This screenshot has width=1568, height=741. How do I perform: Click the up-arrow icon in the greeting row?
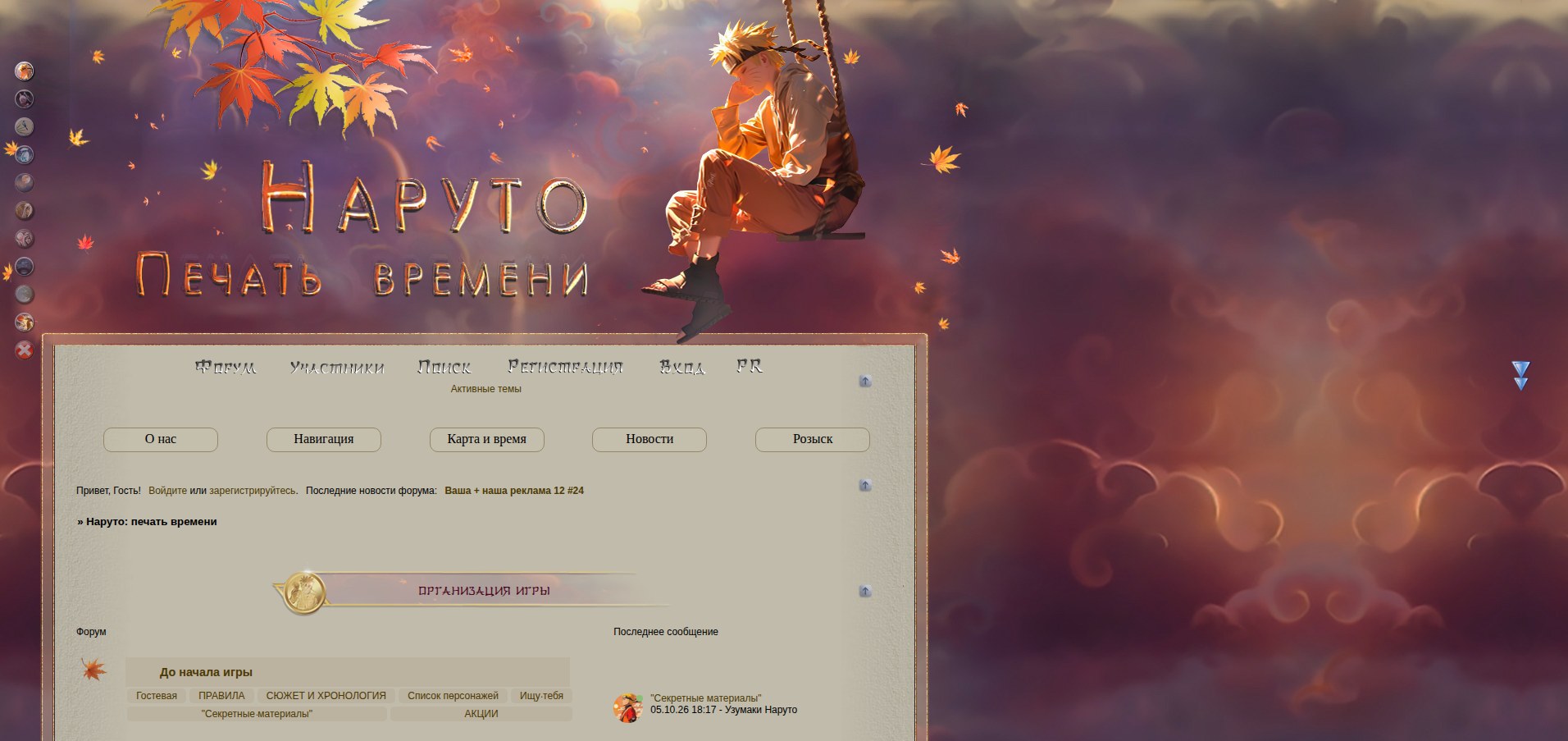865,486
